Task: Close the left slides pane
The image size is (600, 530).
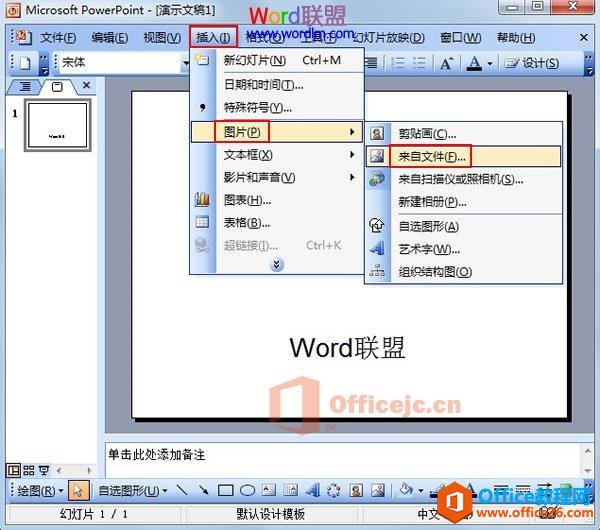Action: point(87,85)
